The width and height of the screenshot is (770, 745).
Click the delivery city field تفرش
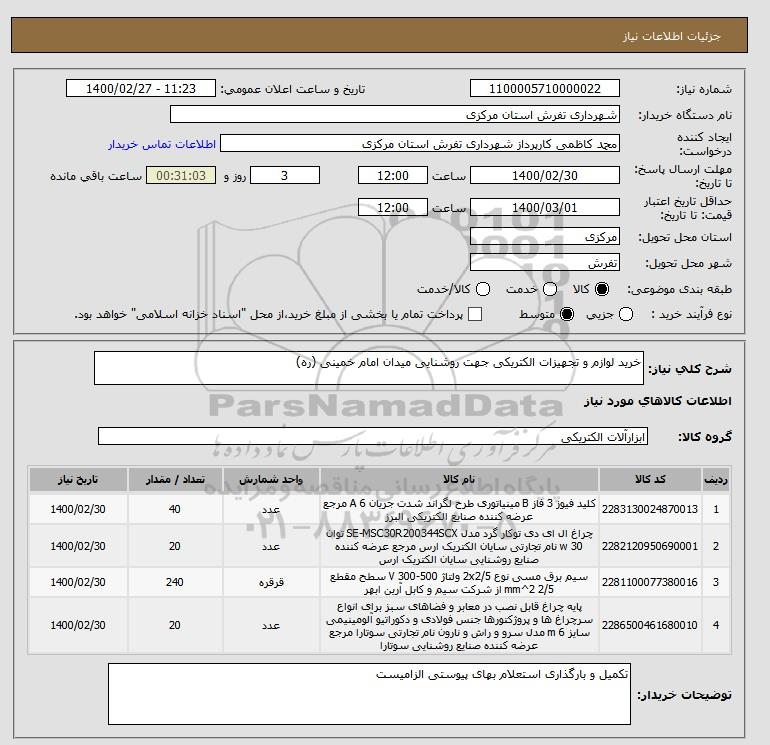coord(545,263)
